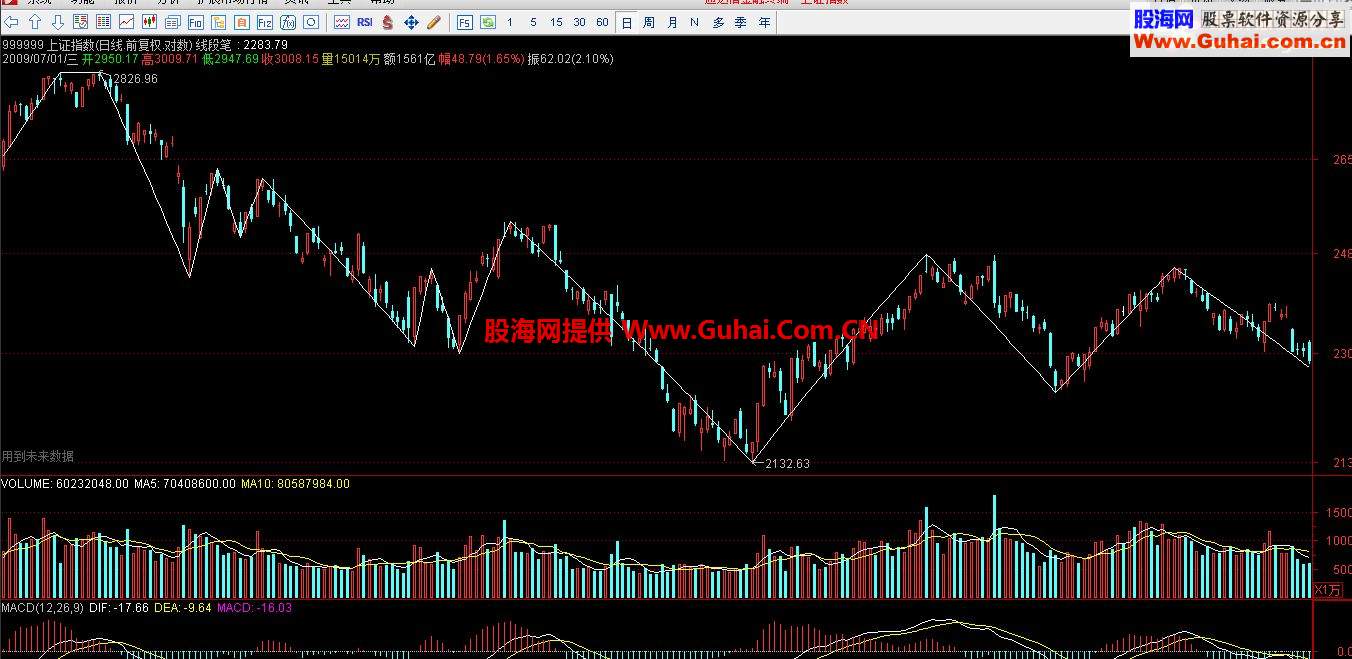The height and width of the screenshot is (659, 1352).
Task: Activate the four-way move cross icon
Action: (x=411, y=21)
